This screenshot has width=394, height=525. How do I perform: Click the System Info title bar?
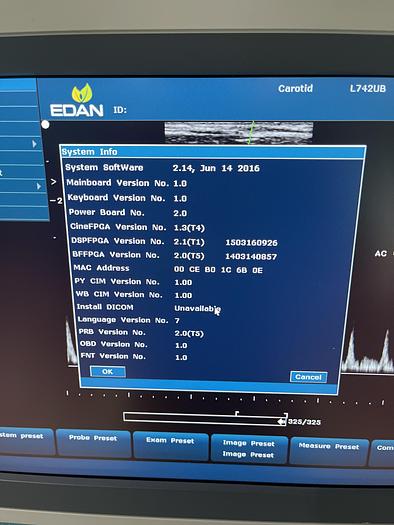pos(213,152)
